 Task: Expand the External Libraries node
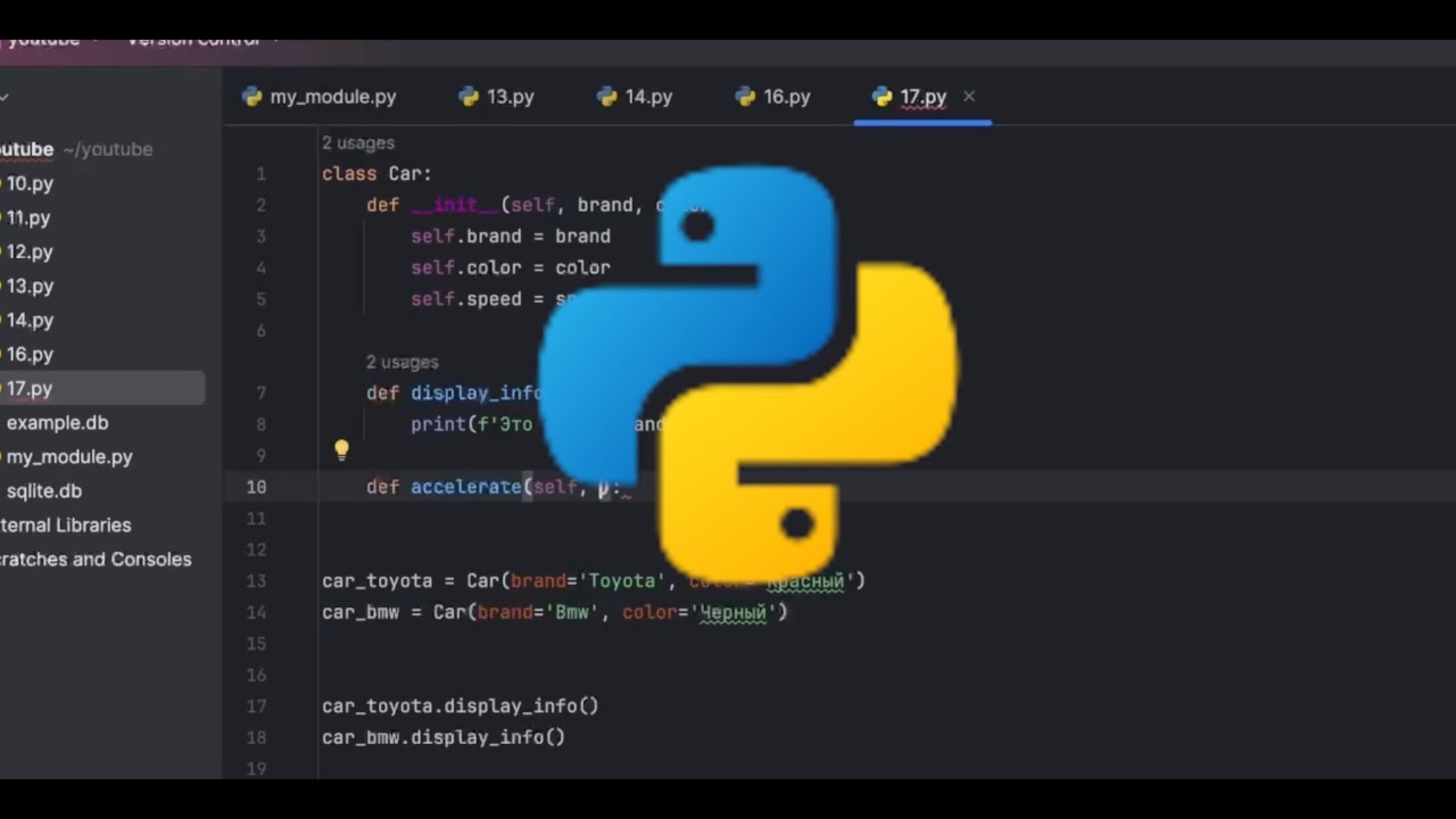(65, 524)
